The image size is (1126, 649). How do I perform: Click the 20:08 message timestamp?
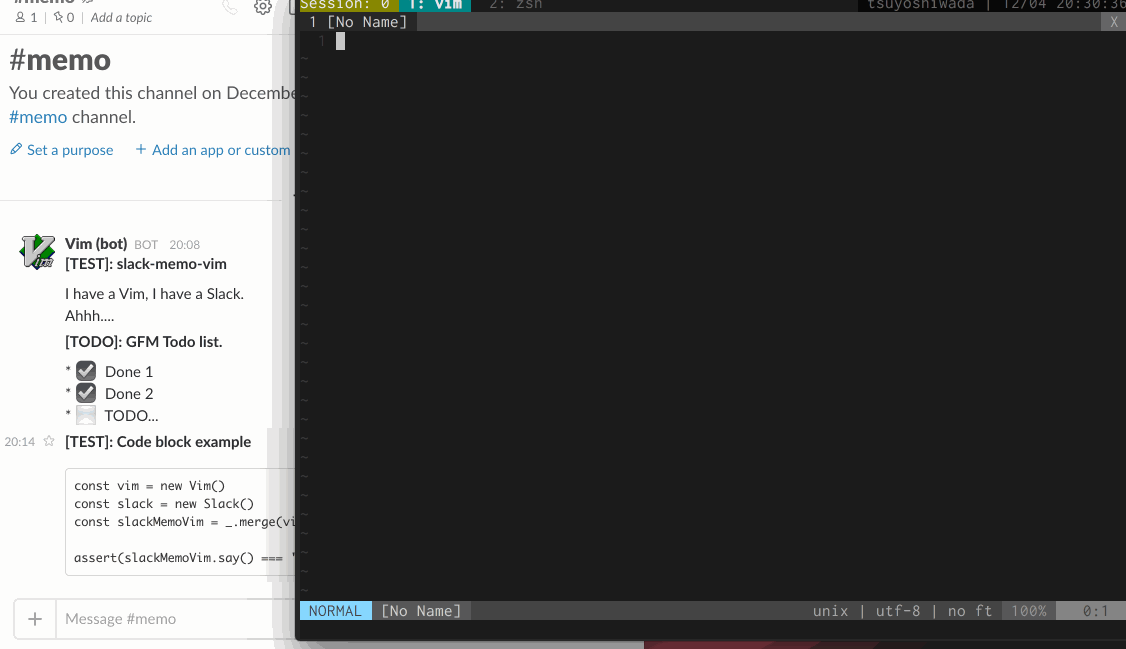[185, 245]
